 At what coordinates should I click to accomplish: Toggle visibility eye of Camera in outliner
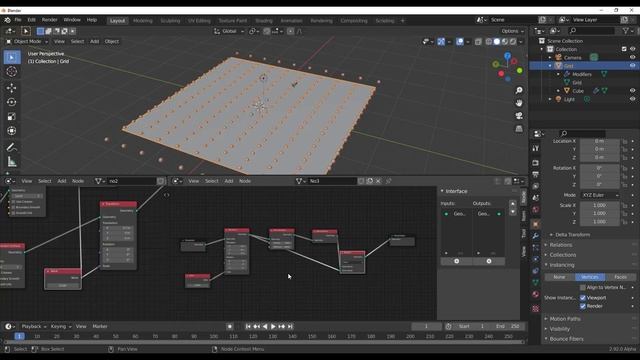[x=632, y=58]
